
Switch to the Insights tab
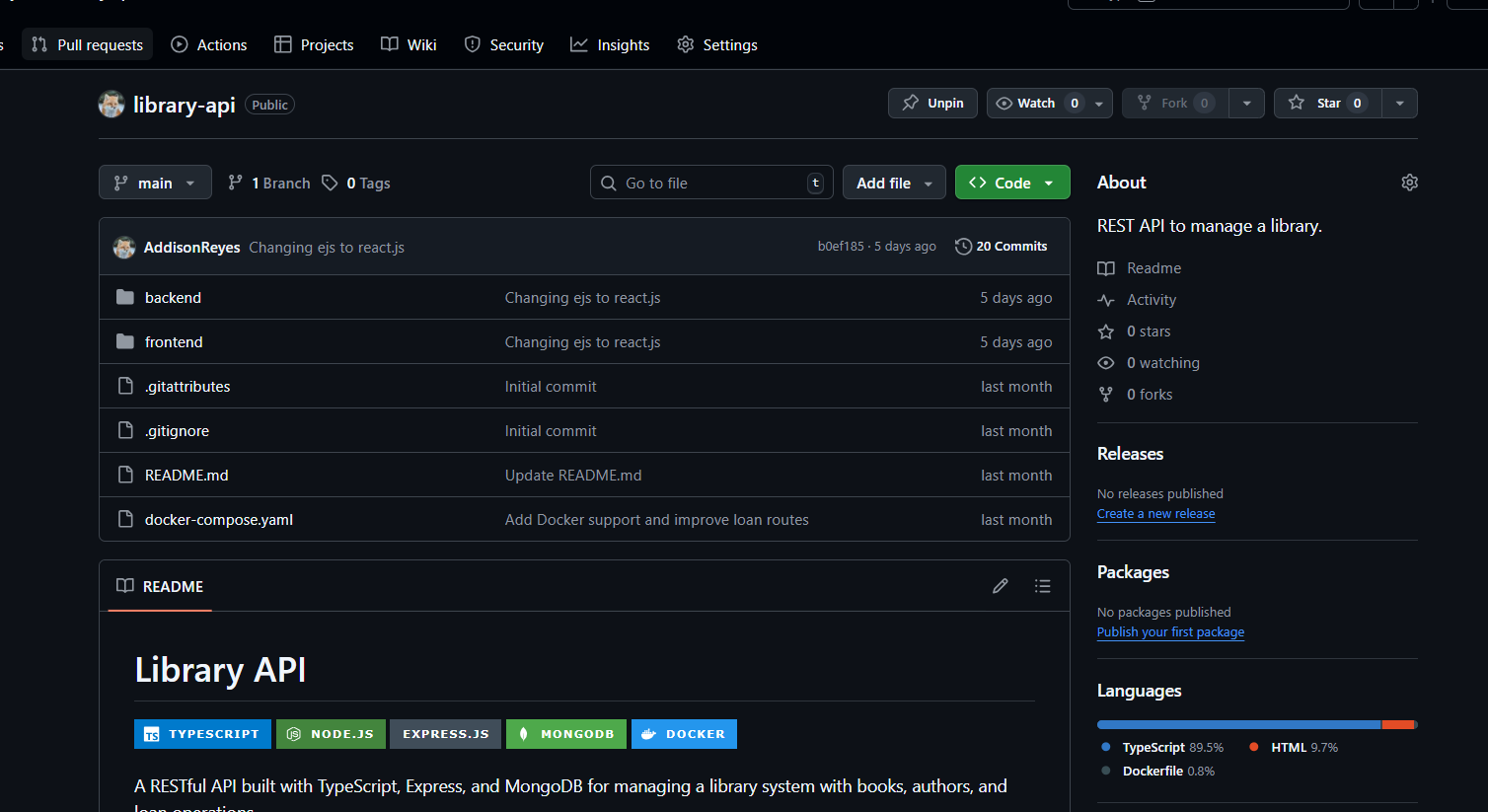coord(610,44)
